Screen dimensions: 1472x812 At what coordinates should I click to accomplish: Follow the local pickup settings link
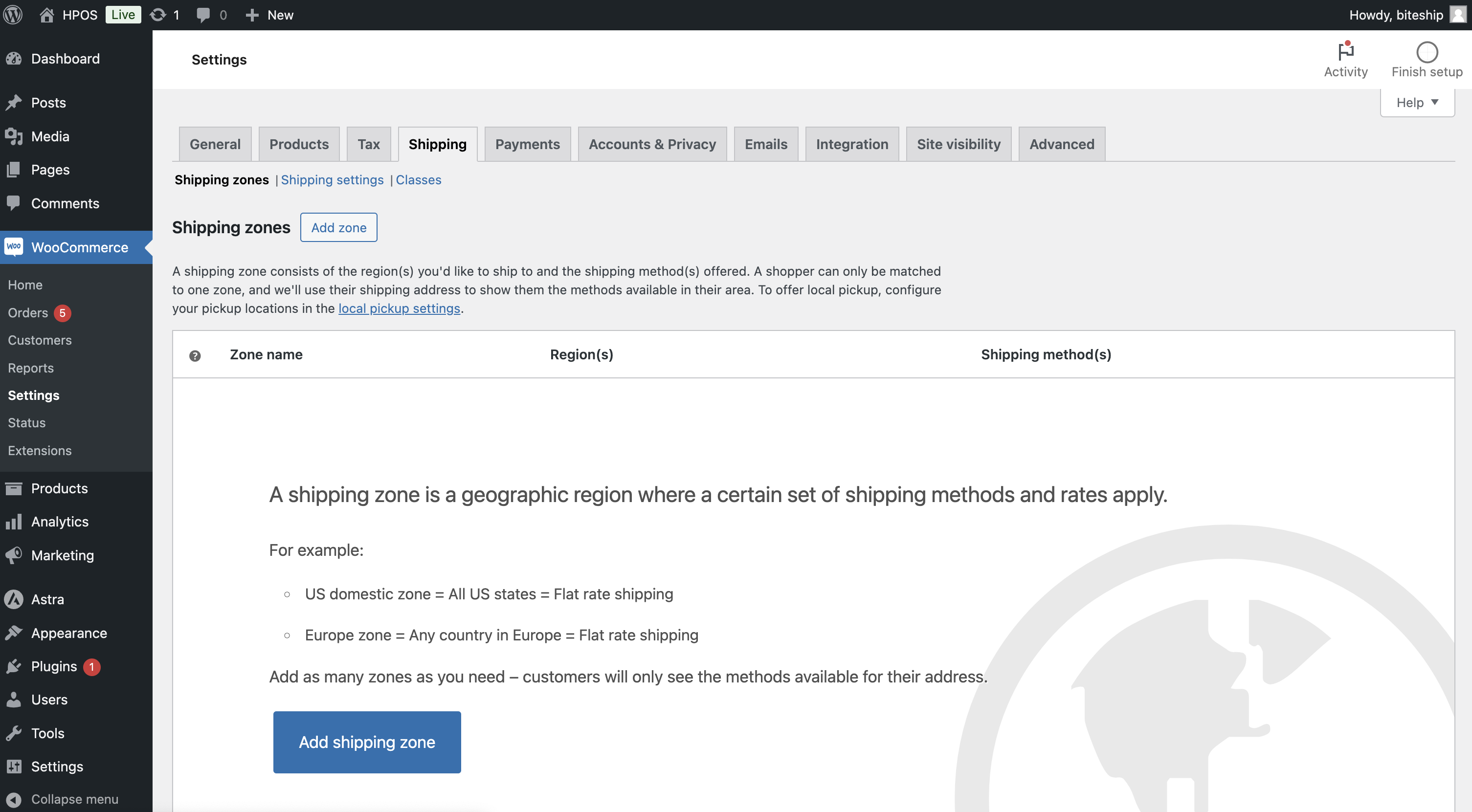click(399, 308)
